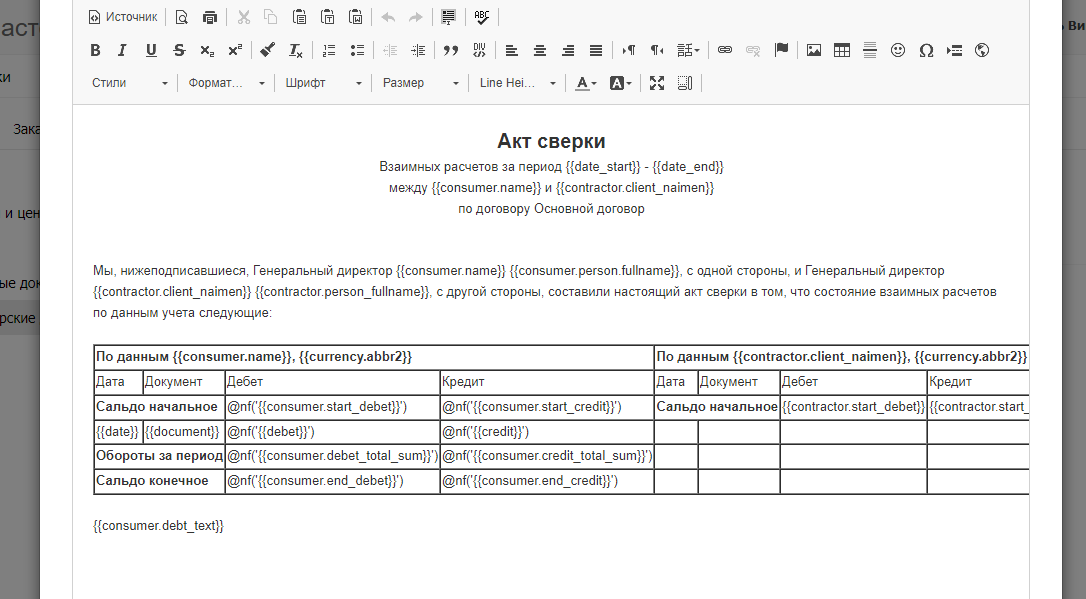
Task: Toggle Italic formatting
Action: pos(122,50)
